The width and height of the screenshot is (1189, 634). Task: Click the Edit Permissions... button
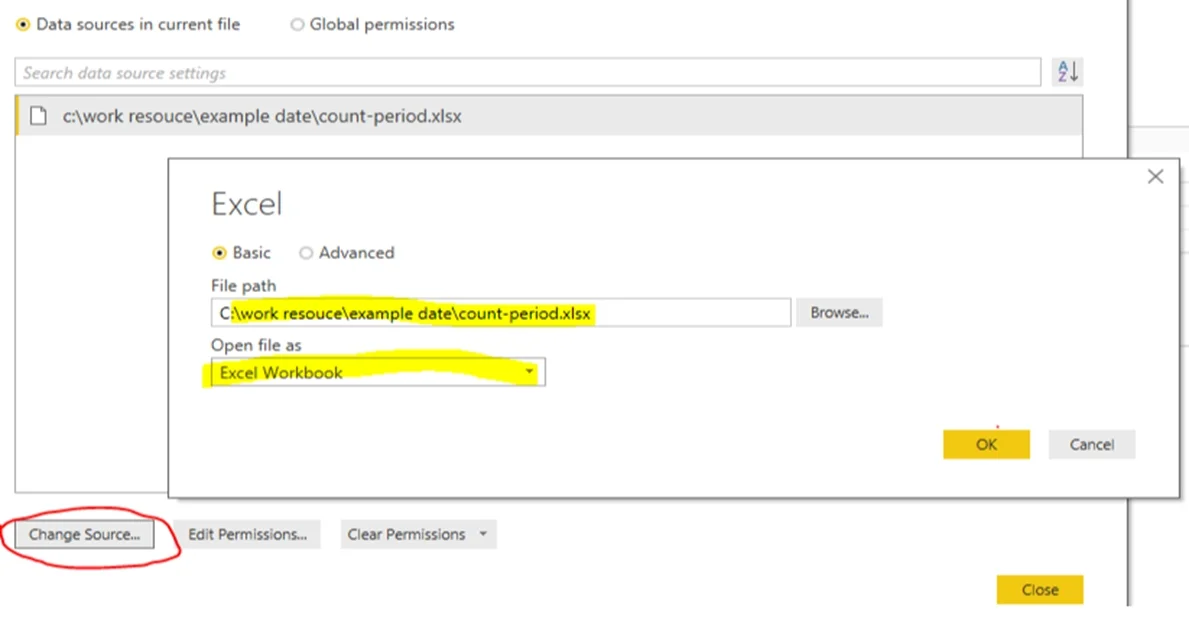247,534
